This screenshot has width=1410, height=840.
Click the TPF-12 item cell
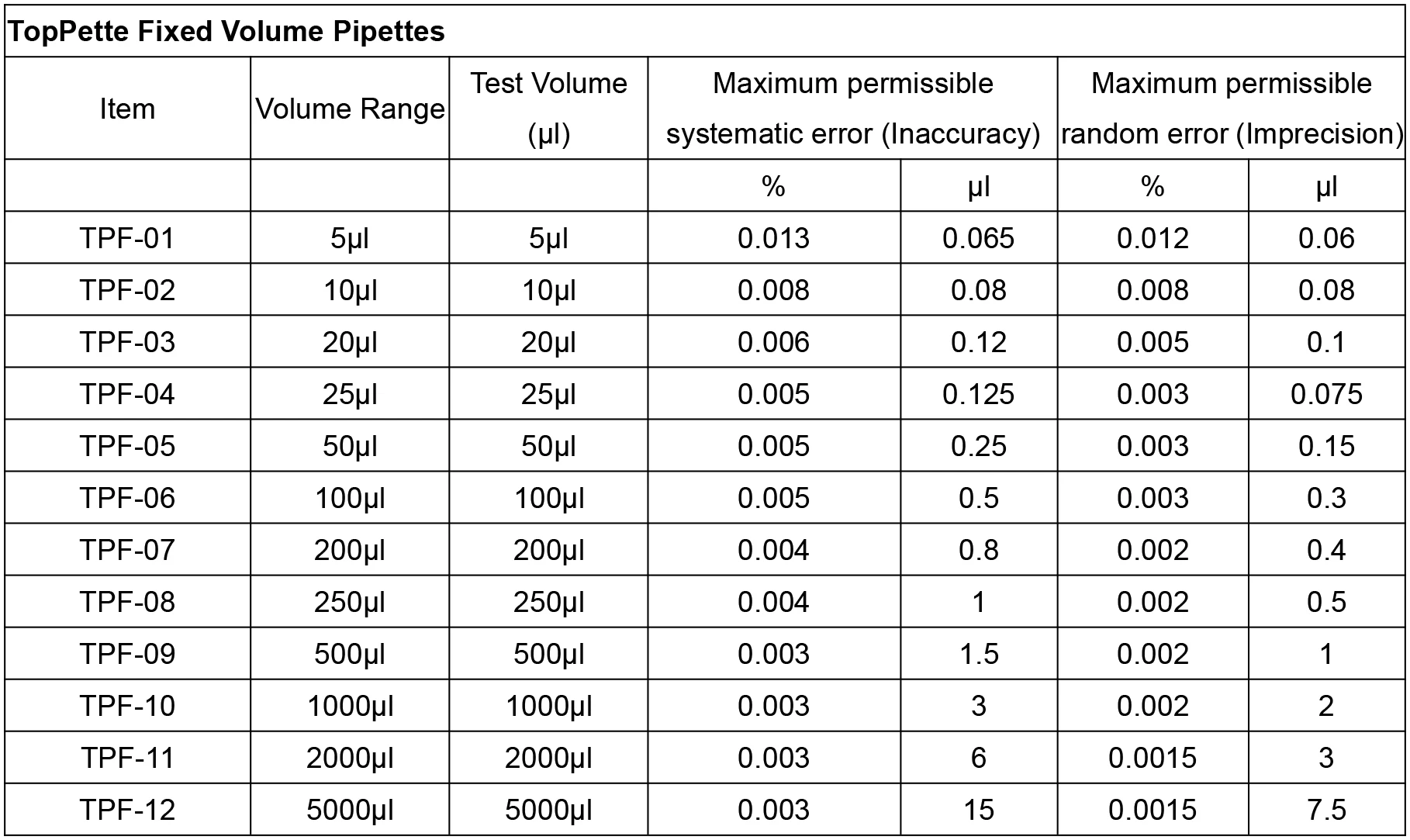(x=127, y=810)
